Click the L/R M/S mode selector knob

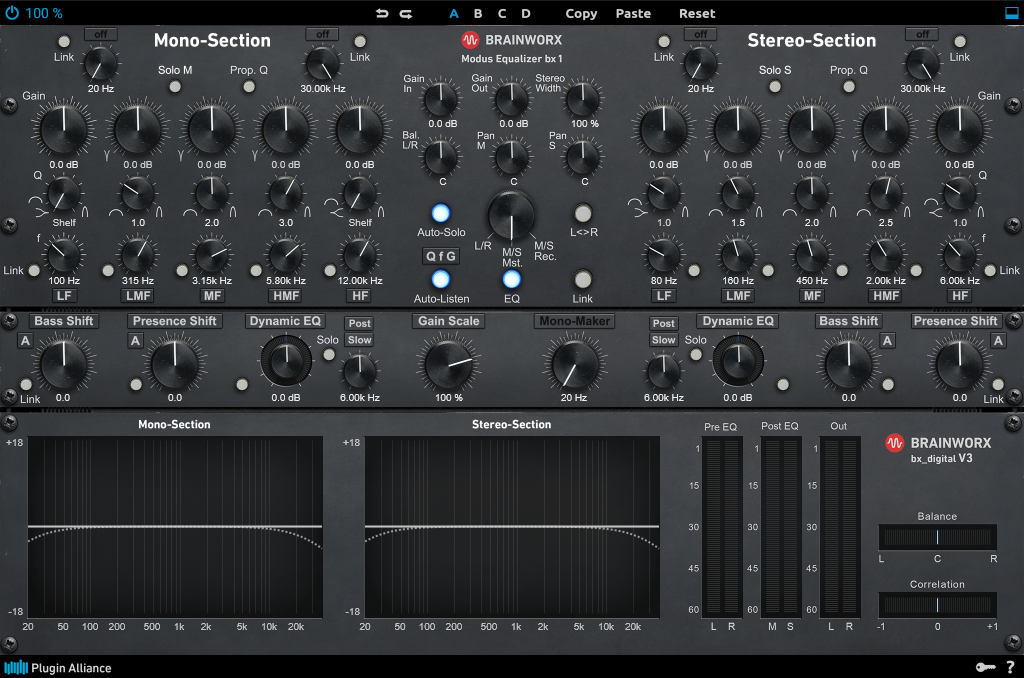coord(511,216)
